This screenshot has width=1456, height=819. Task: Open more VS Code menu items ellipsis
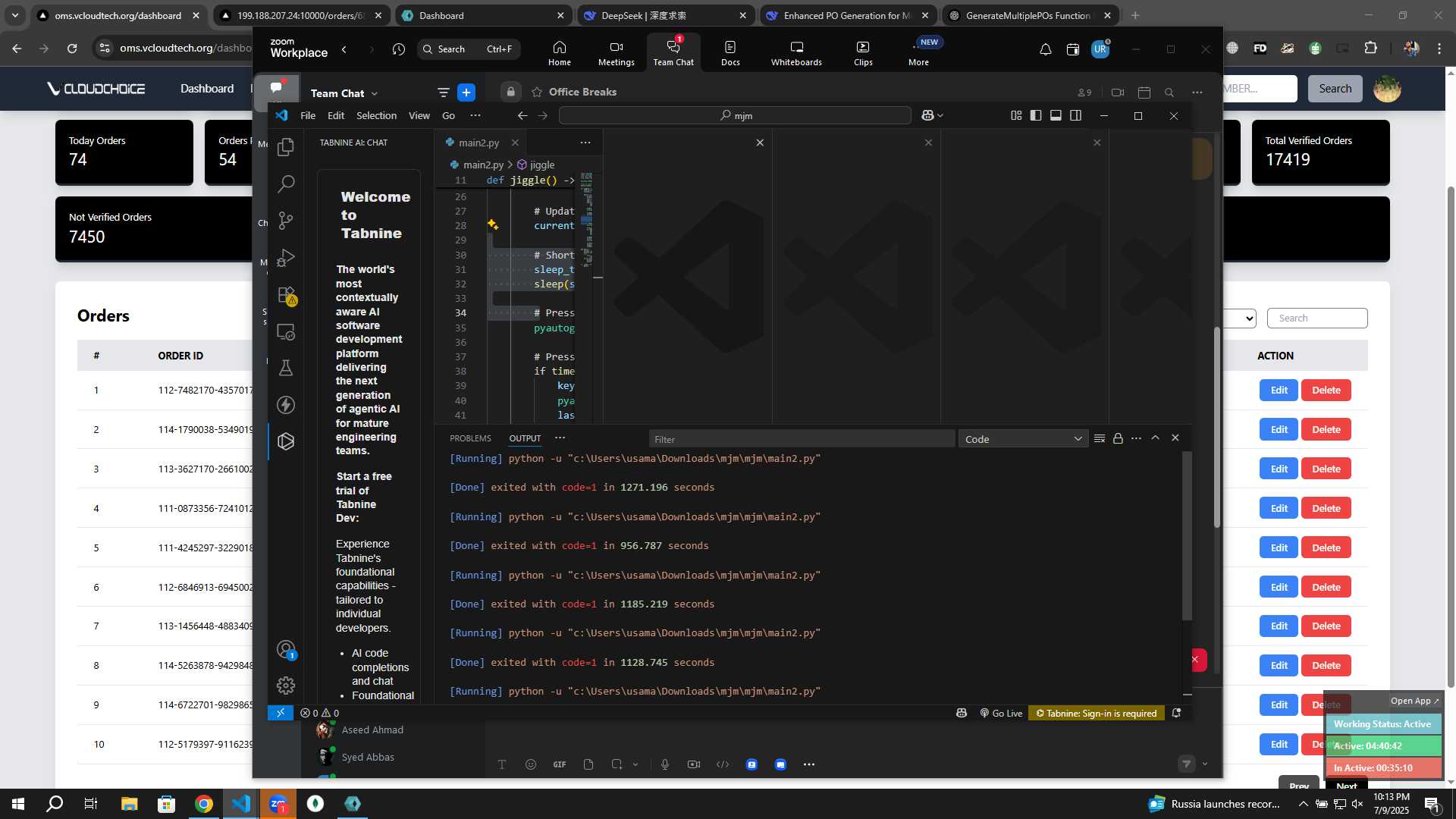[475, 115]
